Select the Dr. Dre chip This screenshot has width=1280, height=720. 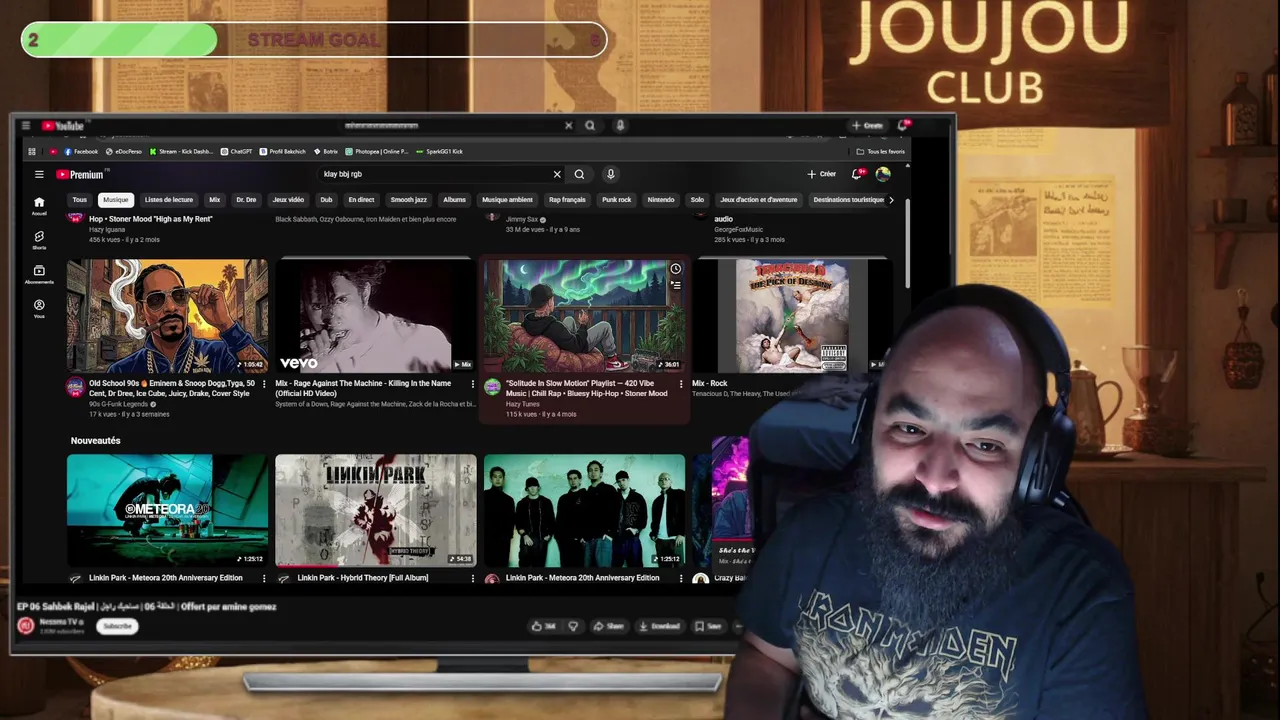click(x=246, y=200)
